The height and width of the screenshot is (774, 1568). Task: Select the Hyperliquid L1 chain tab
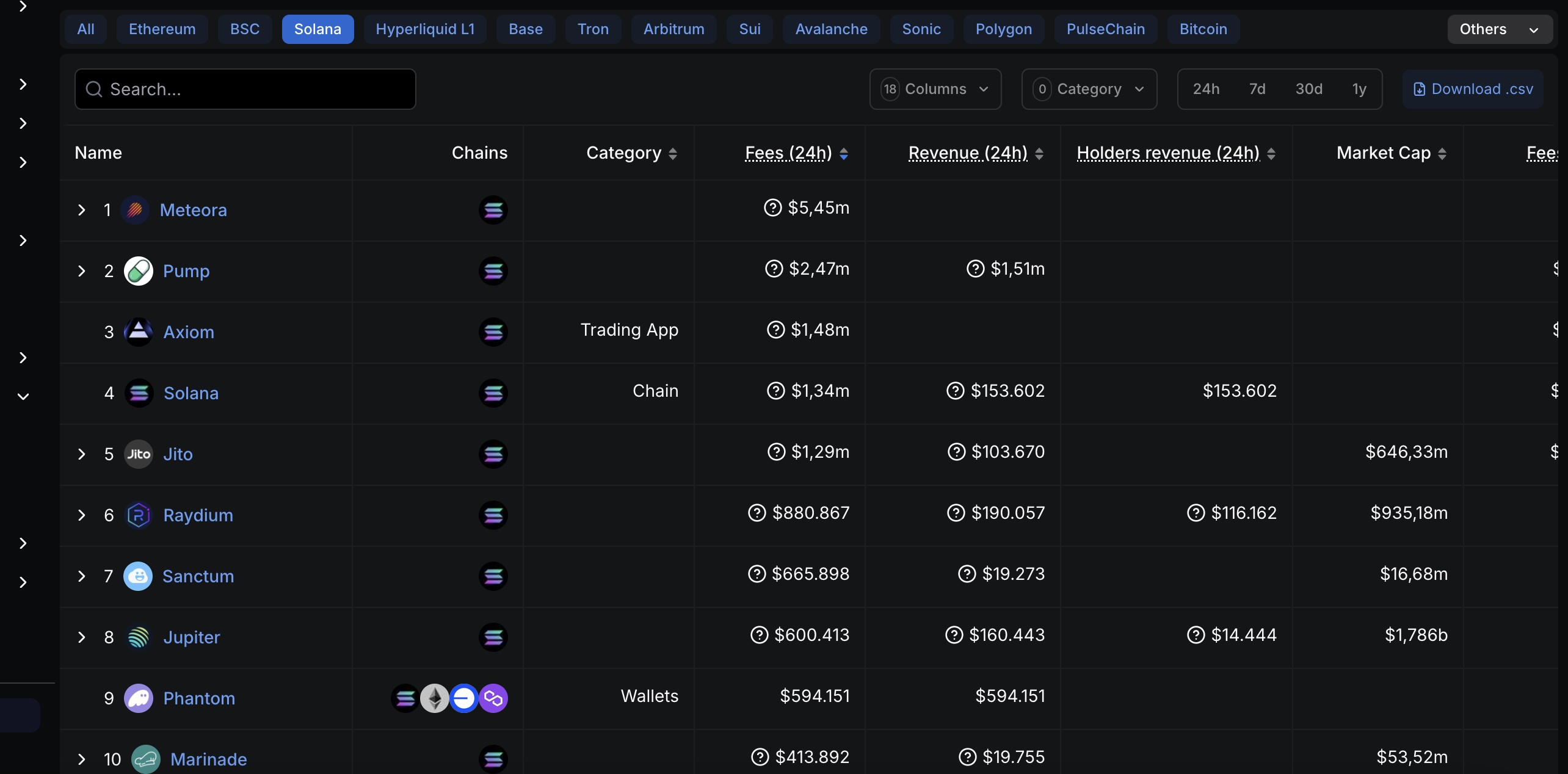point(425,29)
